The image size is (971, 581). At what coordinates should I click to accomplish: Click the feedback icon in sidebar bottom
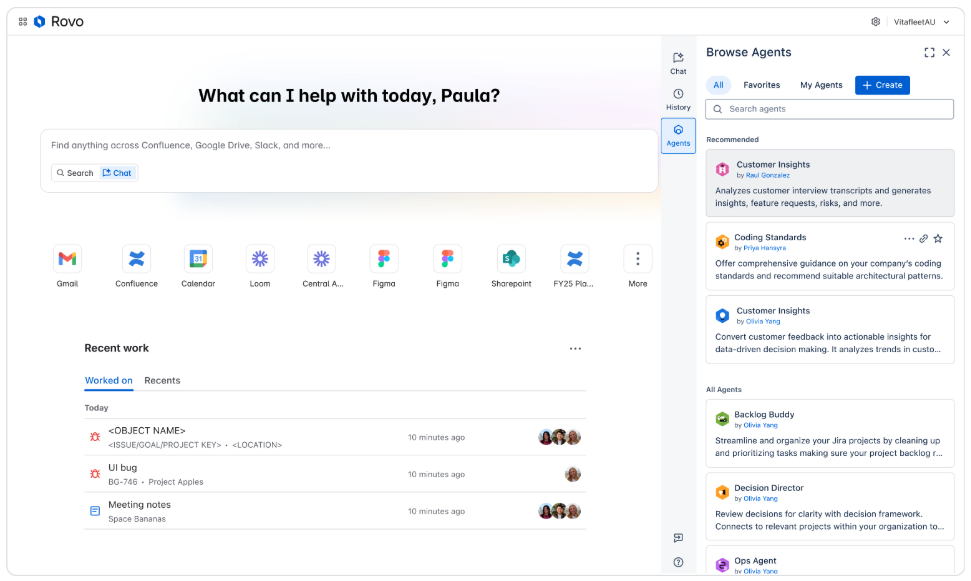click(x=678, y=538)
